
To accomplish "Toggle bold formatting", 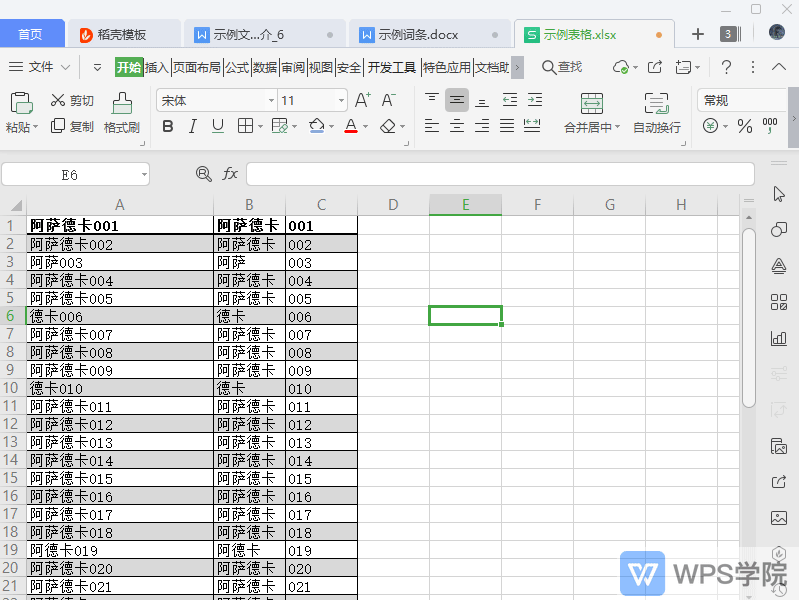I will (168, 126).
